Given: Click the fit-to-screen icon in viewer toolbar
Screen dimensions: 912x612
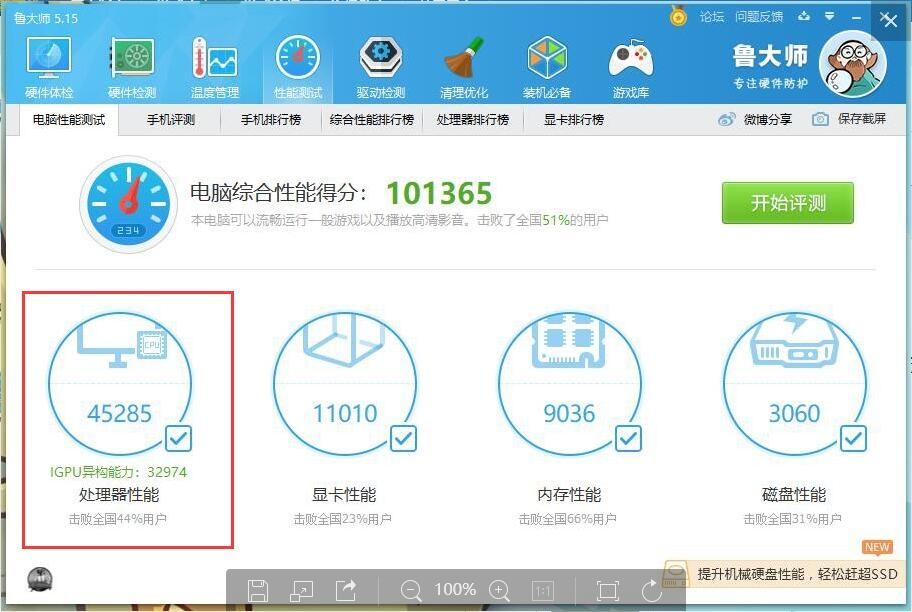Looking at the screenshot, I should (608, 591).
